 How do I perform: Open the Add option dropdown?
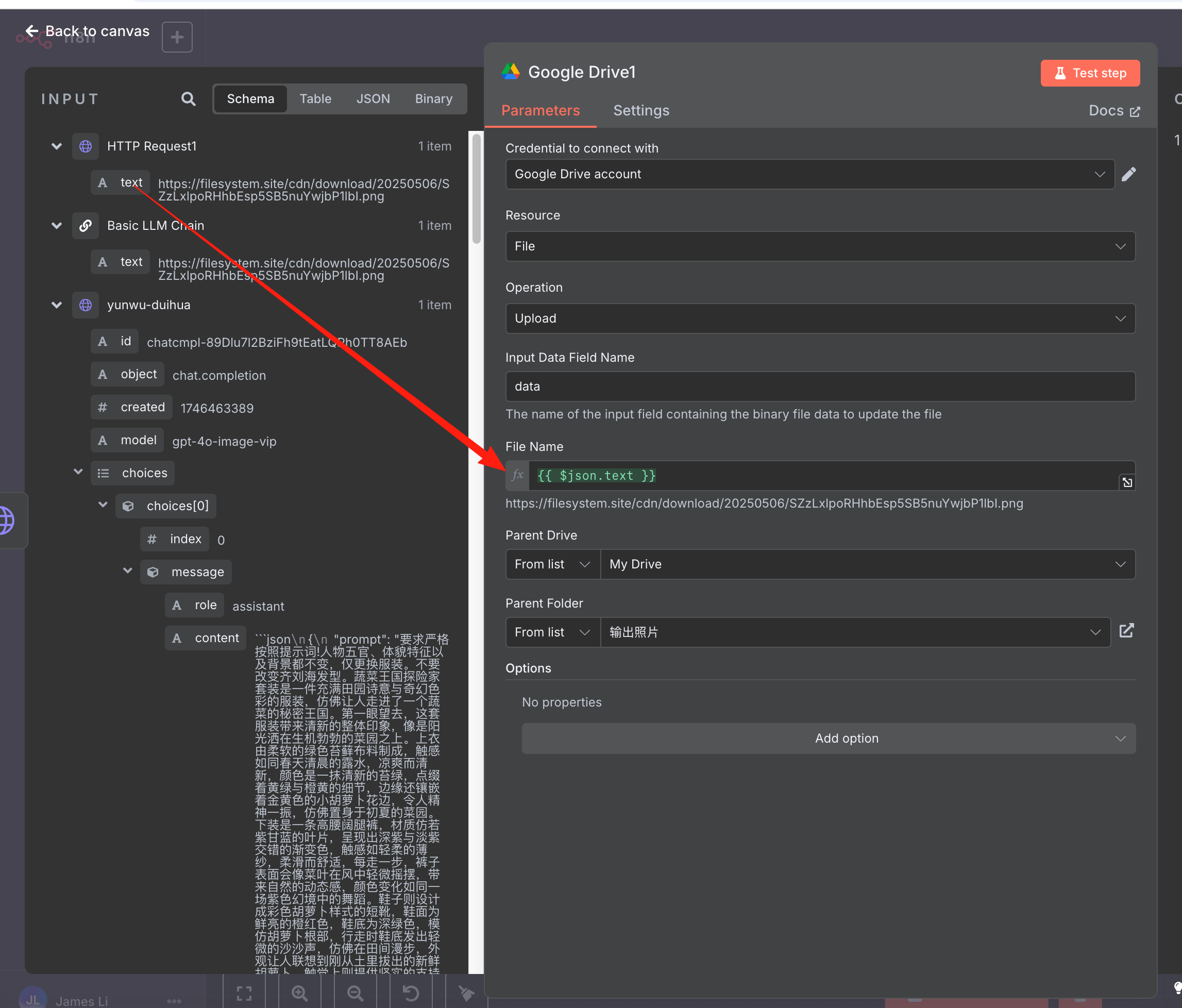point(829,738)
